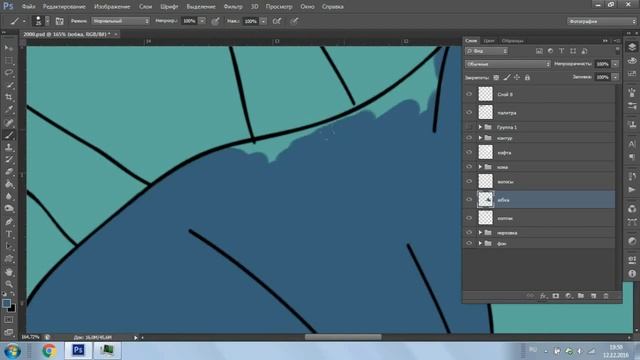Screen dimensions: 640x360
Task: Select the Move tool
Action: [x=9, y=48]
